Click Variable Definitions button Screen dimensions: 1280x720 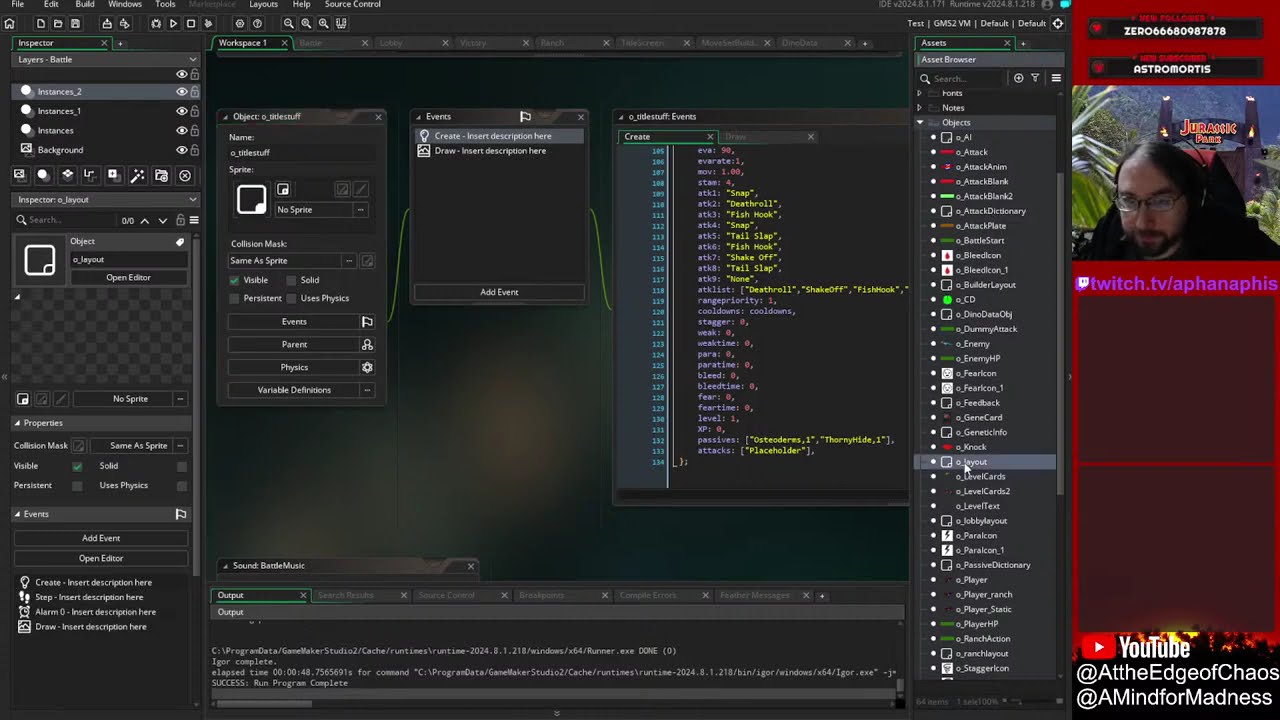(294, 390)
